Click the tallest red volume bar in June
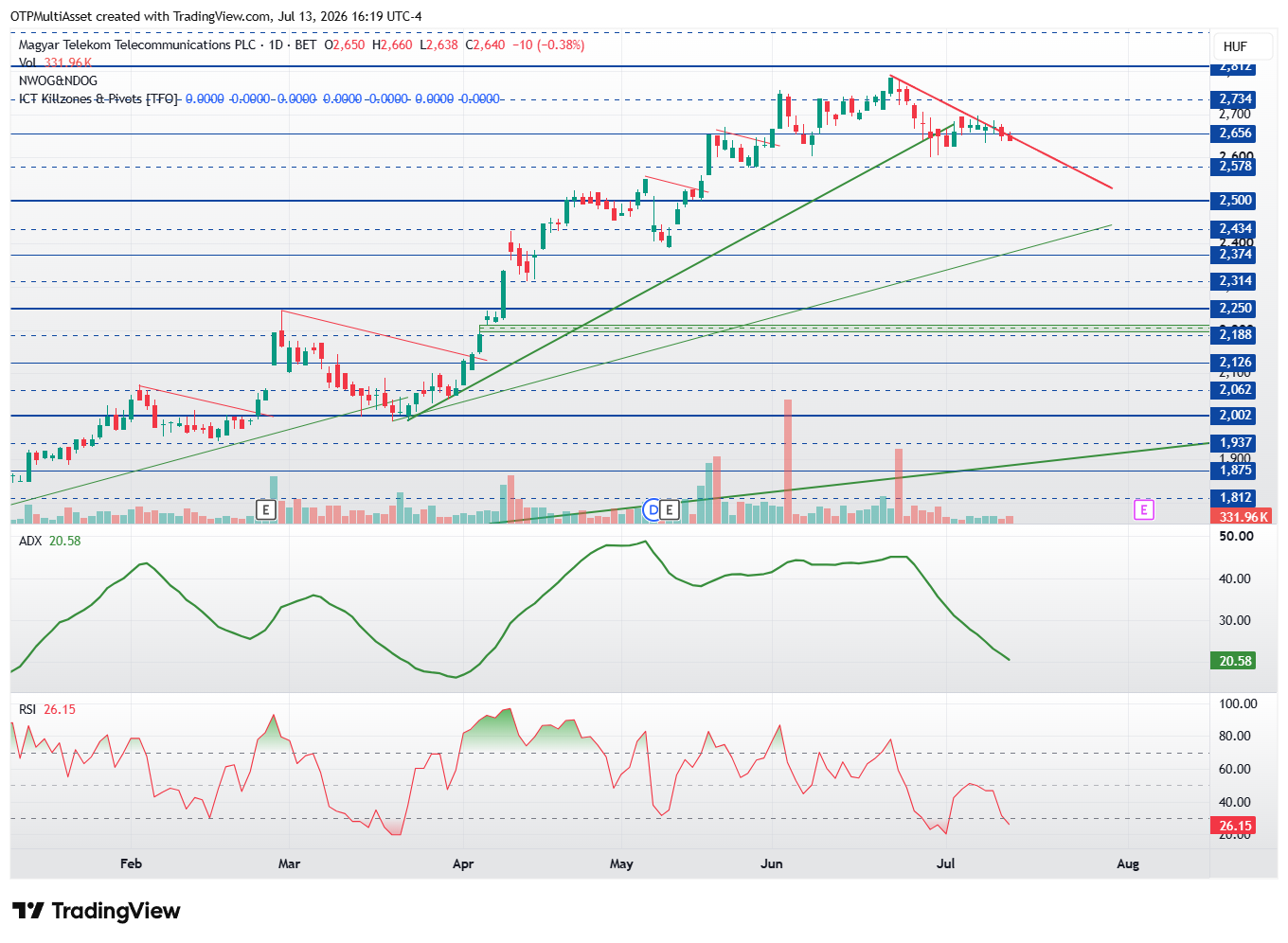This screenshot has width=1288, height=943. pos(788,461)
